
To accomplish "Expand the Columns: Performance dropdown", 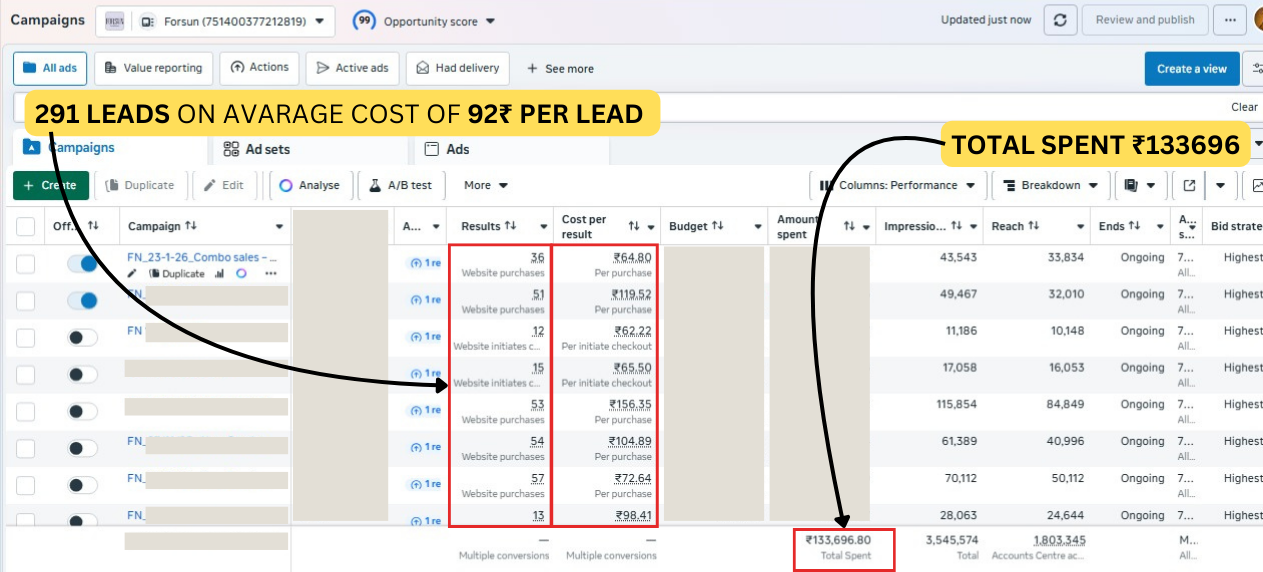I will point(897,185).
